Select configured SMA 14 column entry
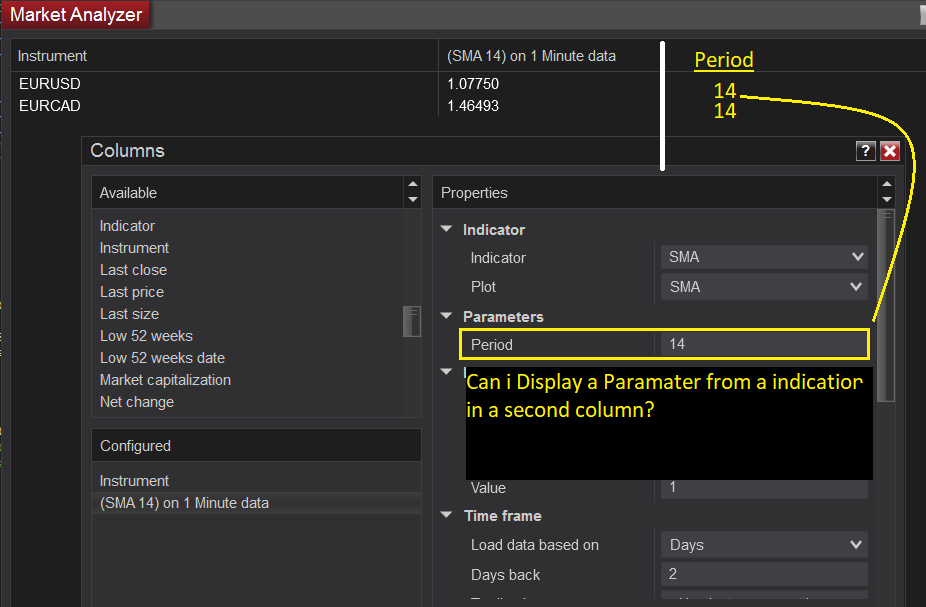 (x=184, y=503)
